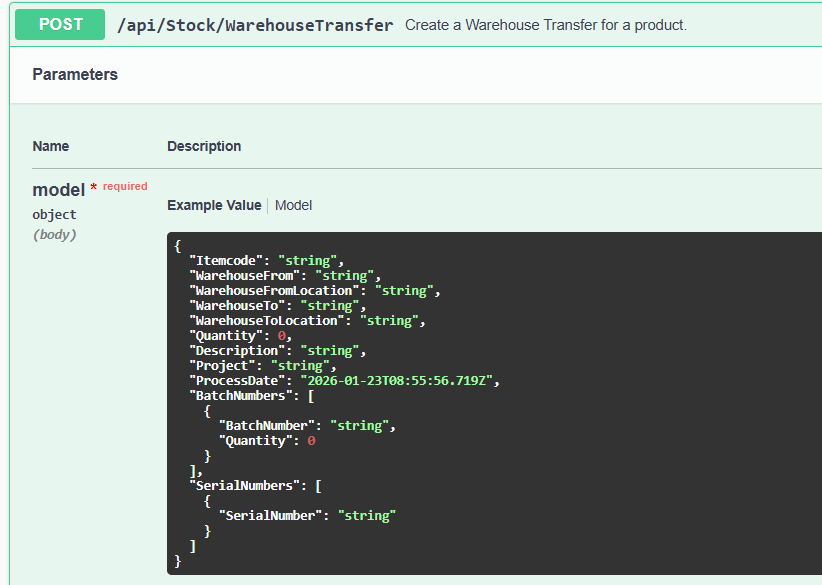Select the WarehouseFrom string value
This screenshot has width=822, height=585.
tap(241, 275)
